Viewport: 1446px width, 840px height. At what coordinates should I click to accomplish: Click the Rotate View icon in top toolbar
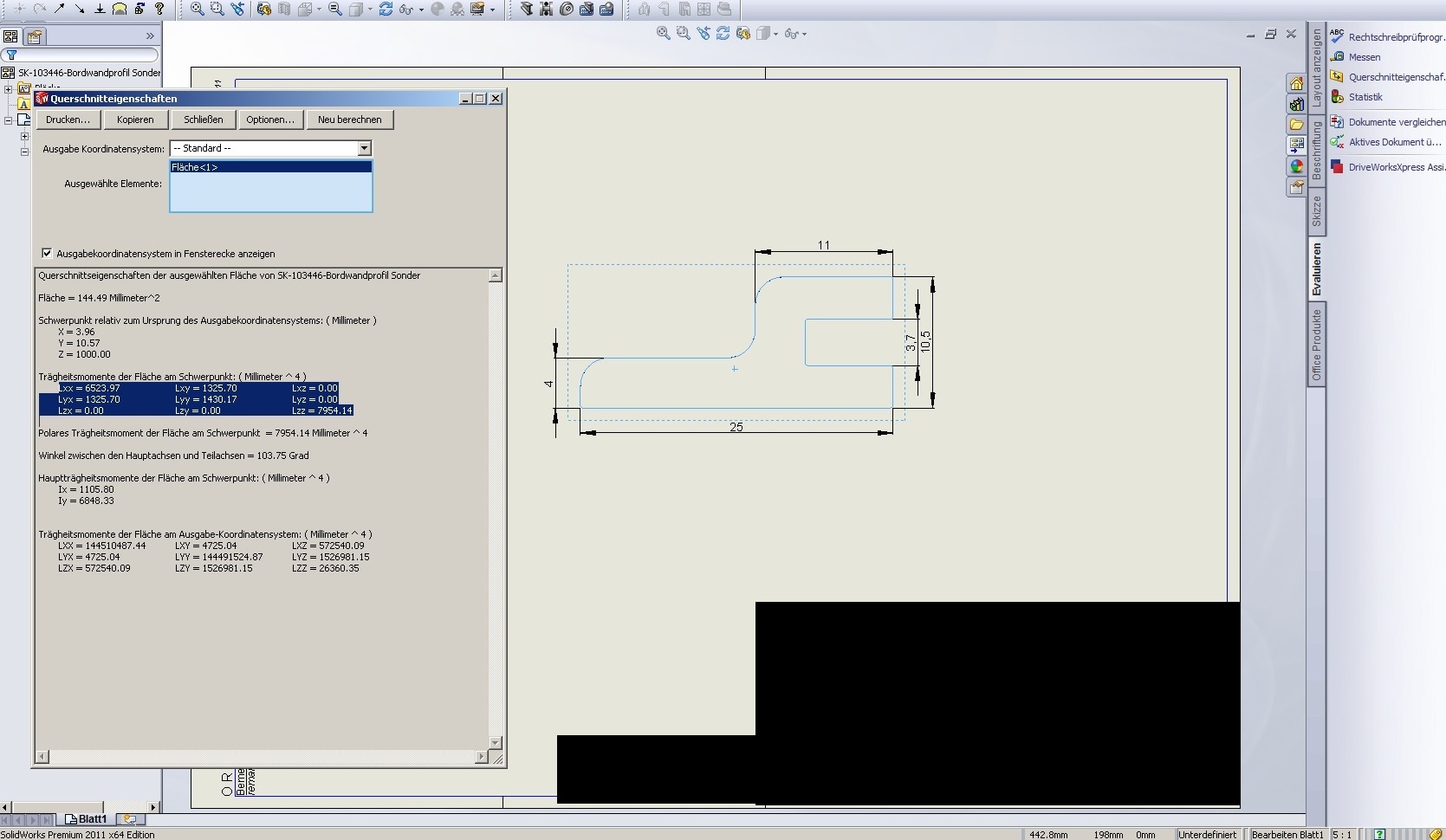[x=386, y=9]
